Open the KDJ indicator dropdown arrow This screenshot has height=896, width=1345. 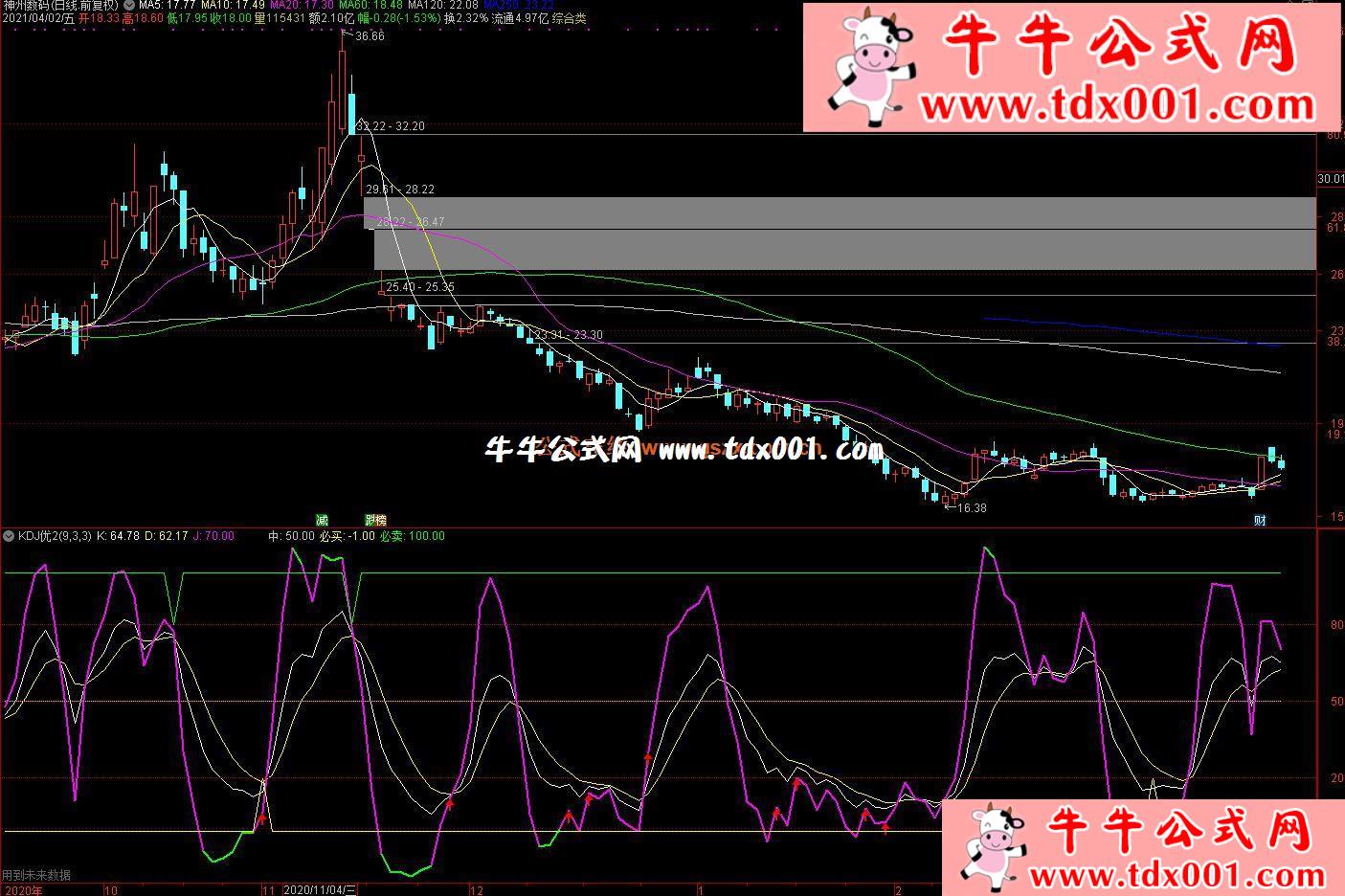pos(9,536)
